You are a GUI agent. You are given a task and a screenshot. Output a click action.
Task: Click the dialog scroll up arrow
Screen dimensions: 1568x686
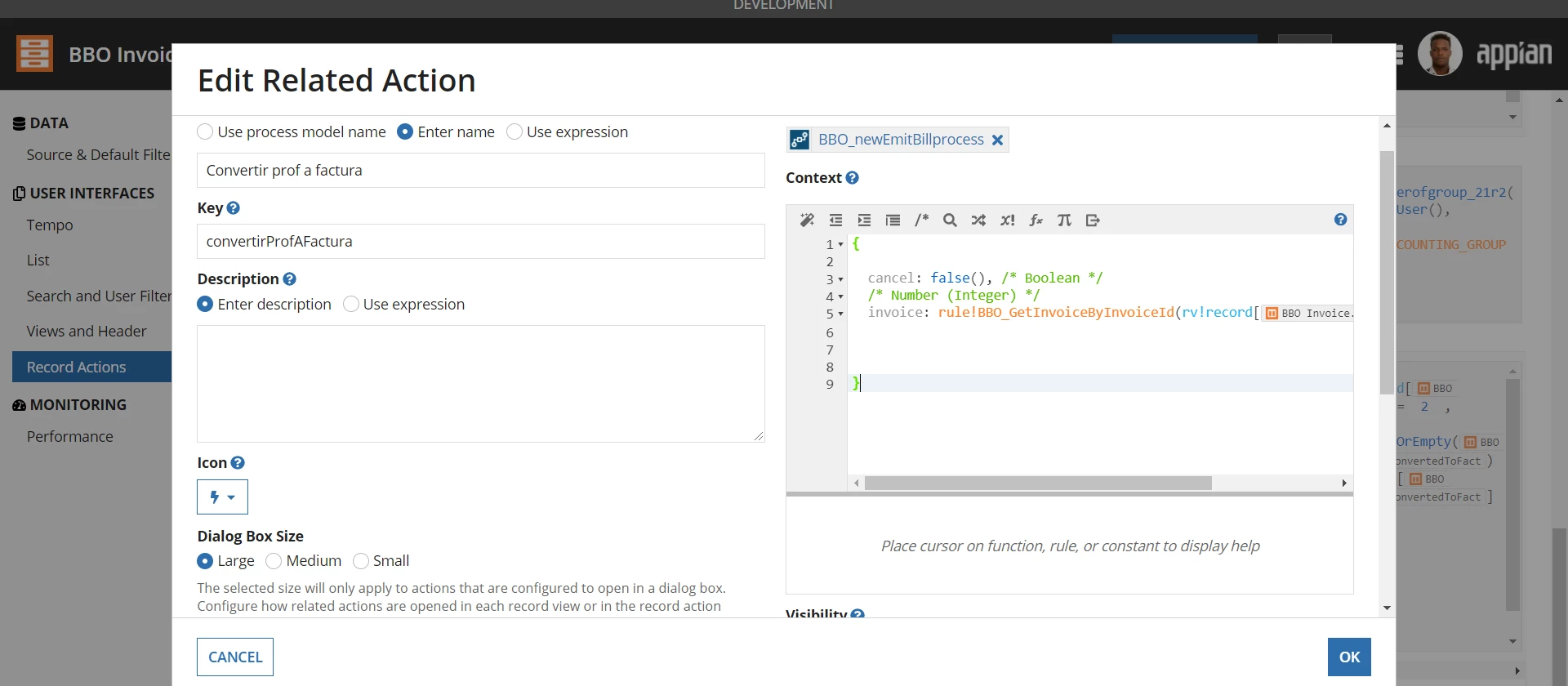[x=1387, y=125]
